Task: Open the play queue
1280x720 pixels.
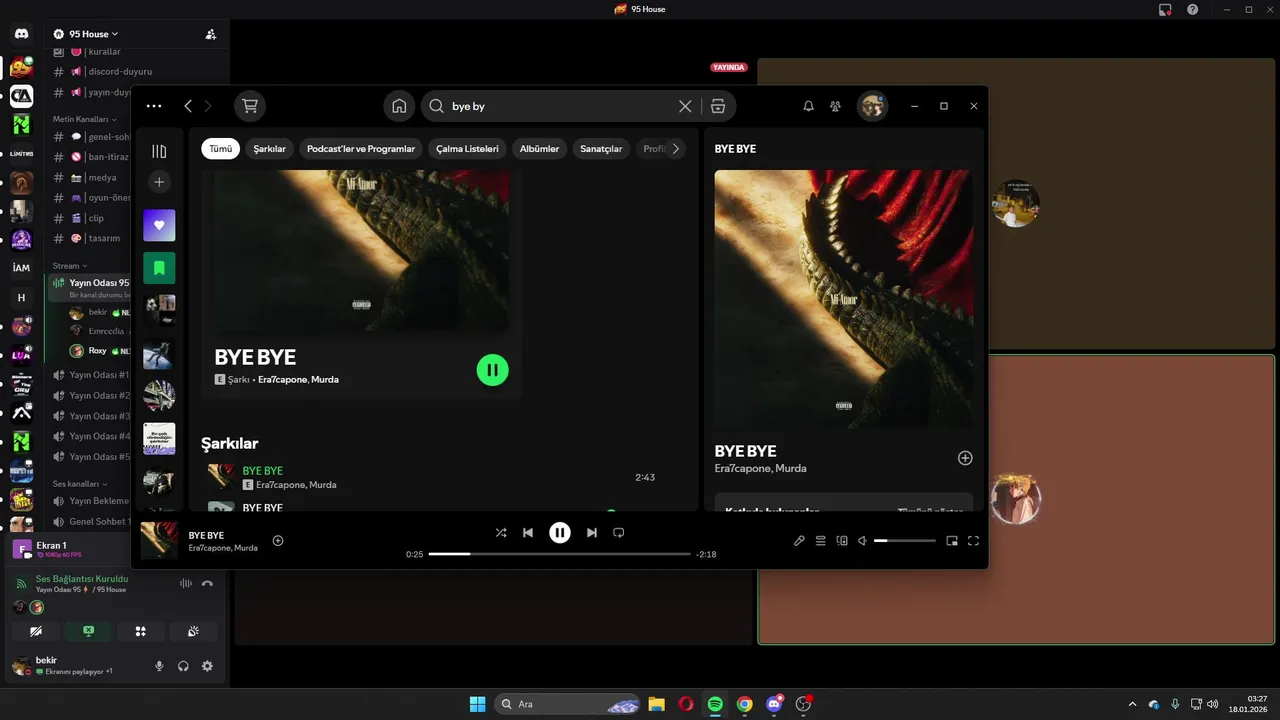Action: (820, 541)
